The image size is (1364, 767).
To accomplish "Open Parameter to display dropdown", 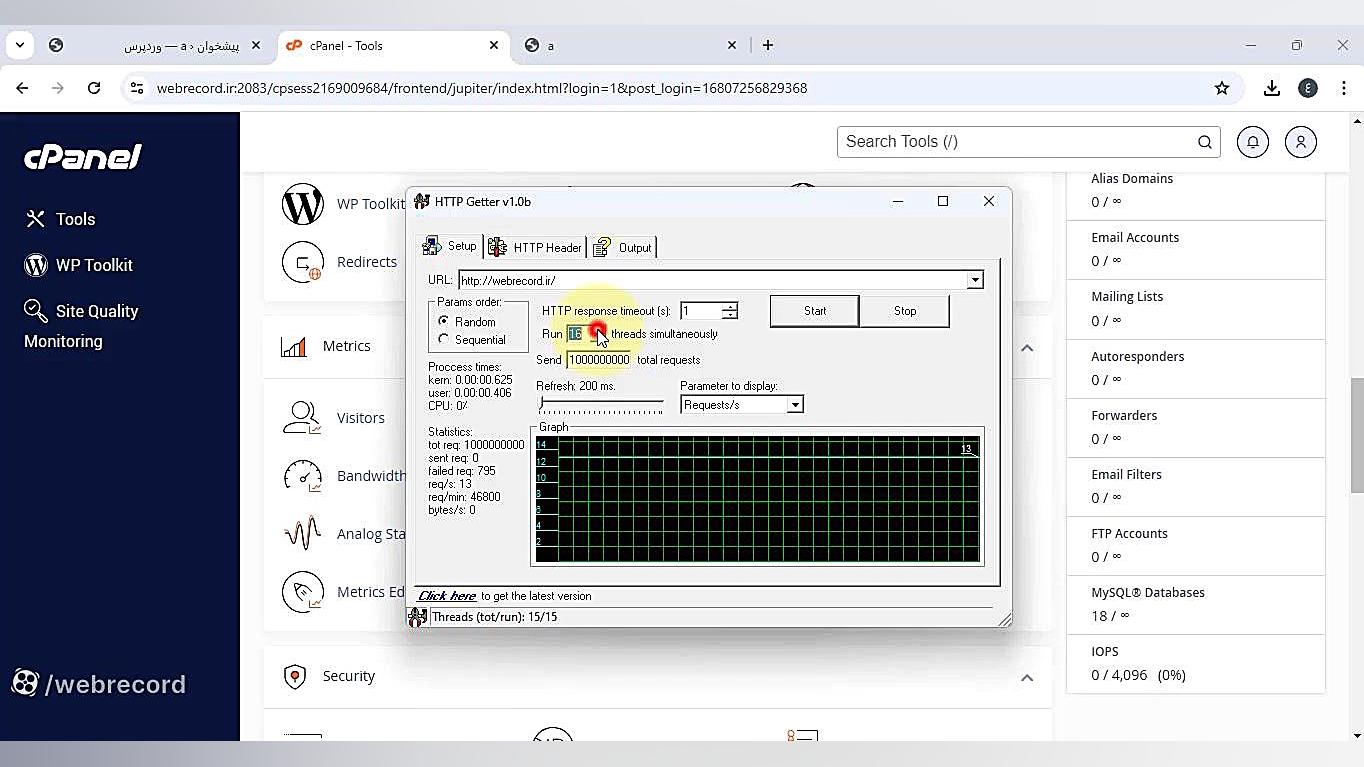I will pos(794,405).
